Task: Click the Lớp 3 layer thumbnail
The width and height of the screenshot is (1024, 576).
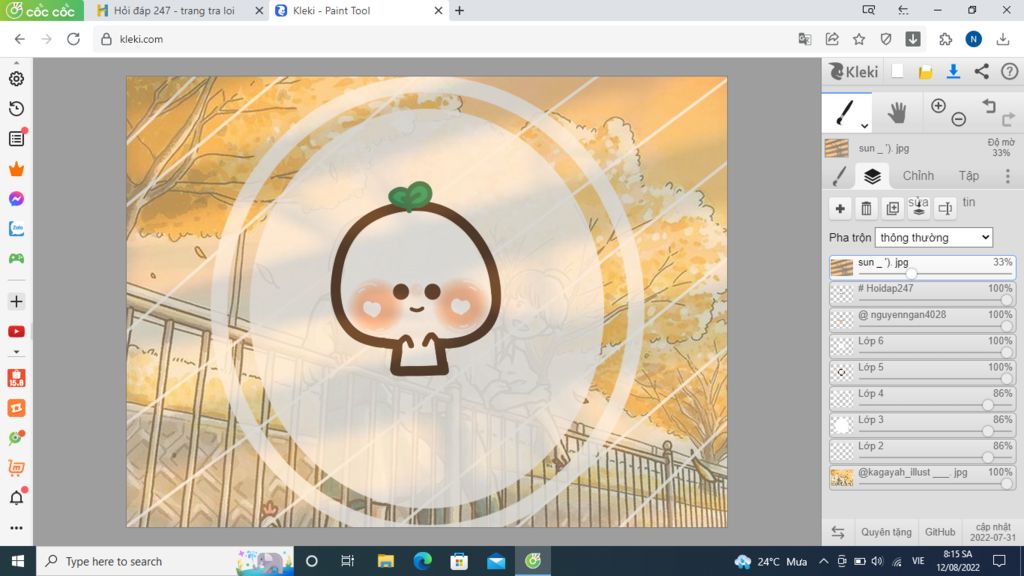Action: [x=842, y=425]
